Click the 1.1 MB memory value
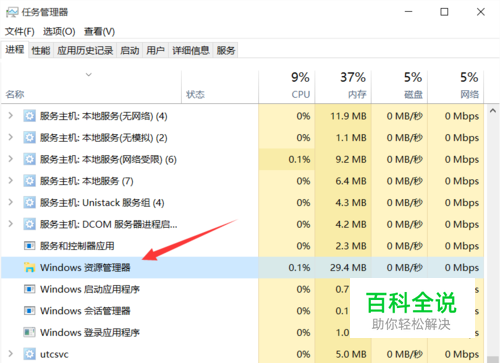 (351, 138)
